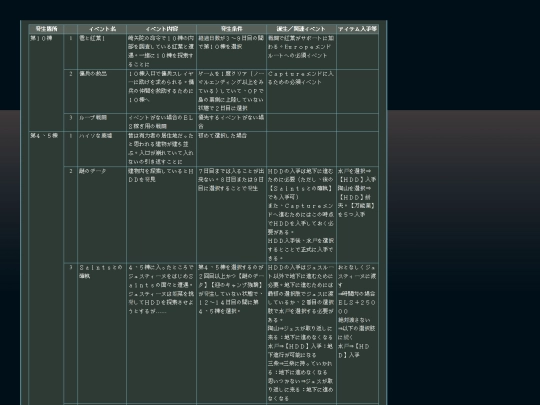Screen dimensions: 540x405
Task: Click the 'ハイソな廃墟' event name
Action: tap(95, 136)
